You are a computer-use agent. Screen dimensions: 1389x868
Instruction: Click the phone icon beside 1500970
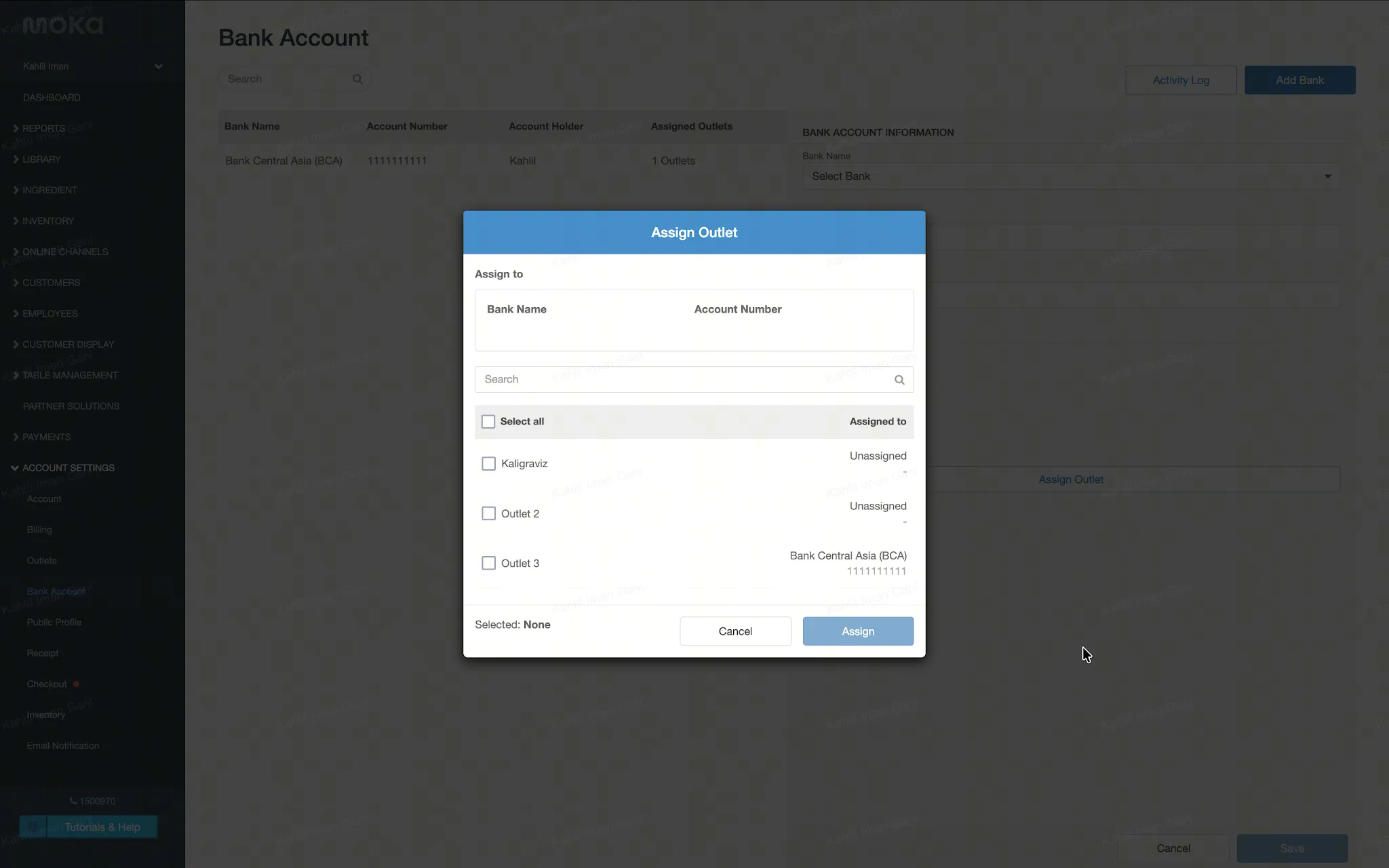[73, 801]
